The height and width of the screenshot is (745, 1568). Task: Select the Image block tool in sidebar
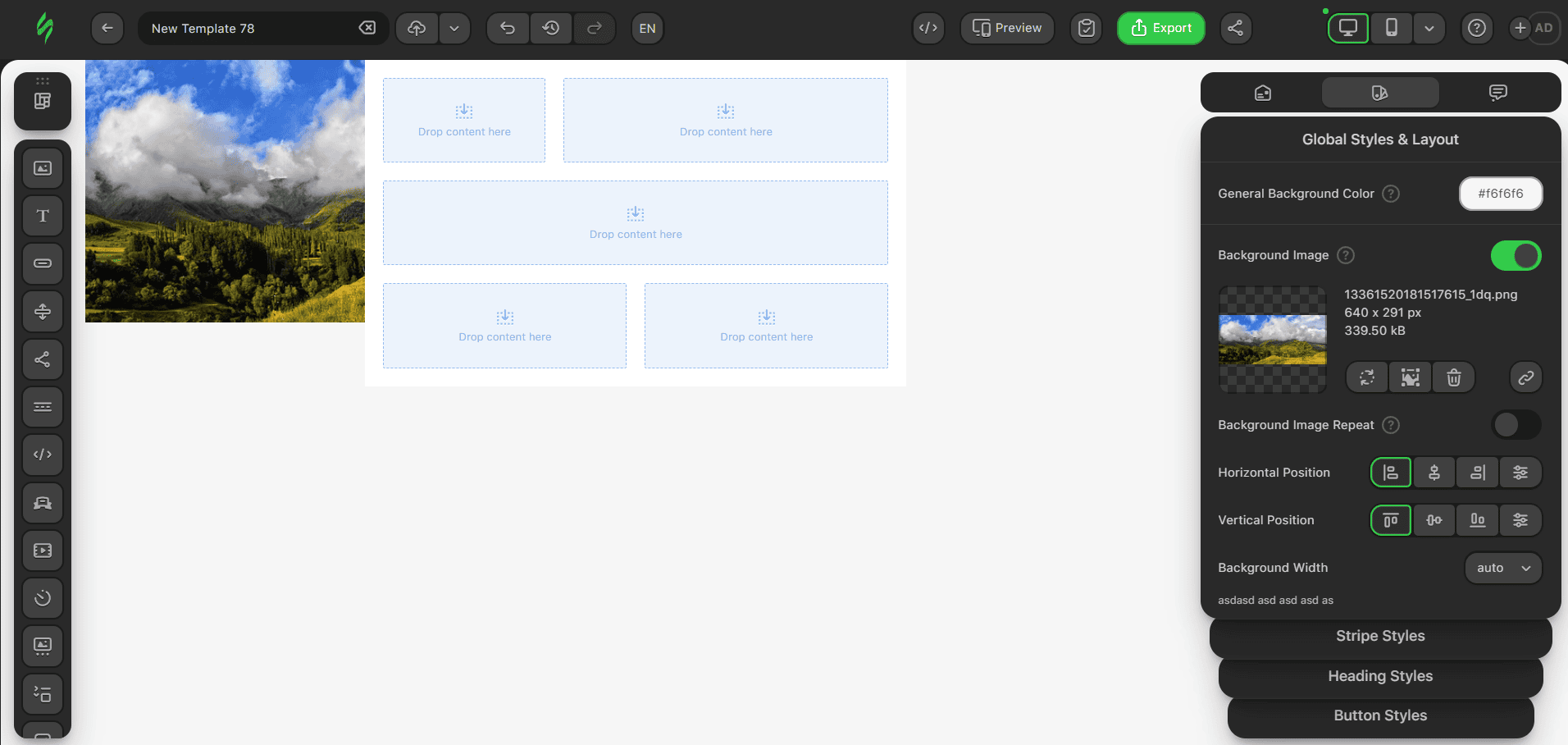coord(43,168)
